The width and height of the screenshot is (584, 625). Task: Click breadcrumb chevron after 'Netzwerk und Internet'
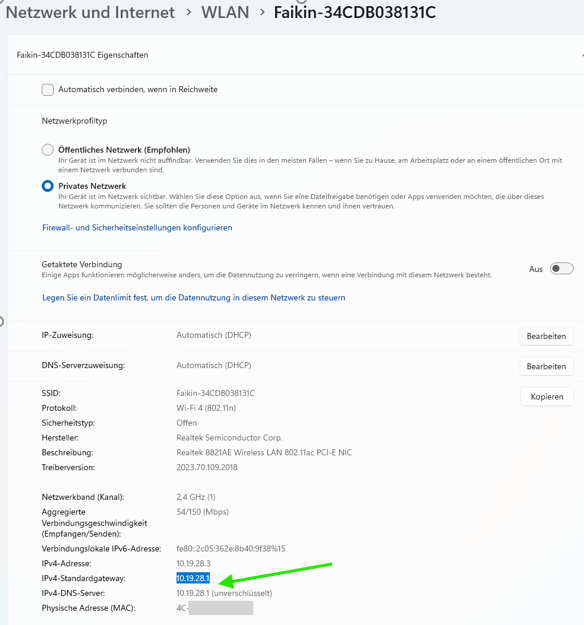pos(189,12)
